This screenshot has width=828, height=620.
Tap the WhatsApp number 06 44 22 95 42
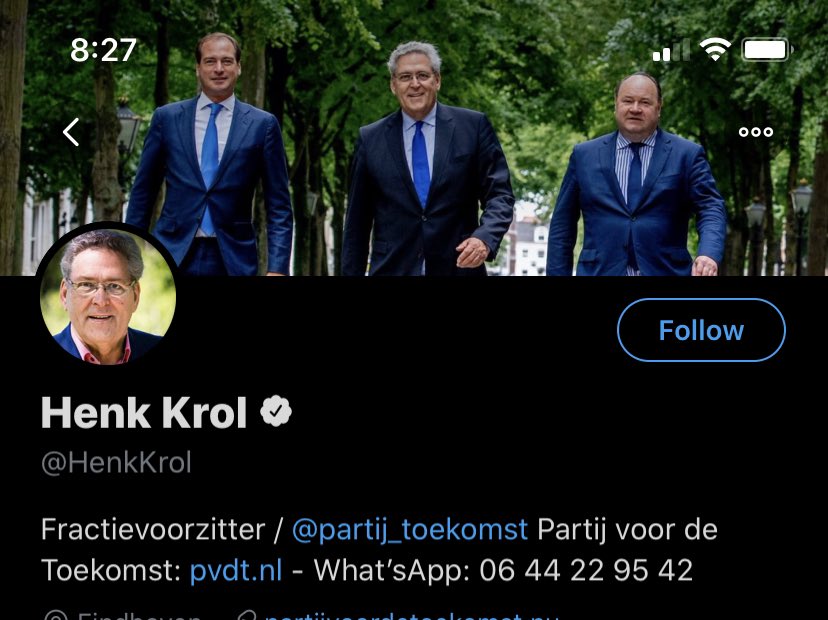click(x=586, y=570)
